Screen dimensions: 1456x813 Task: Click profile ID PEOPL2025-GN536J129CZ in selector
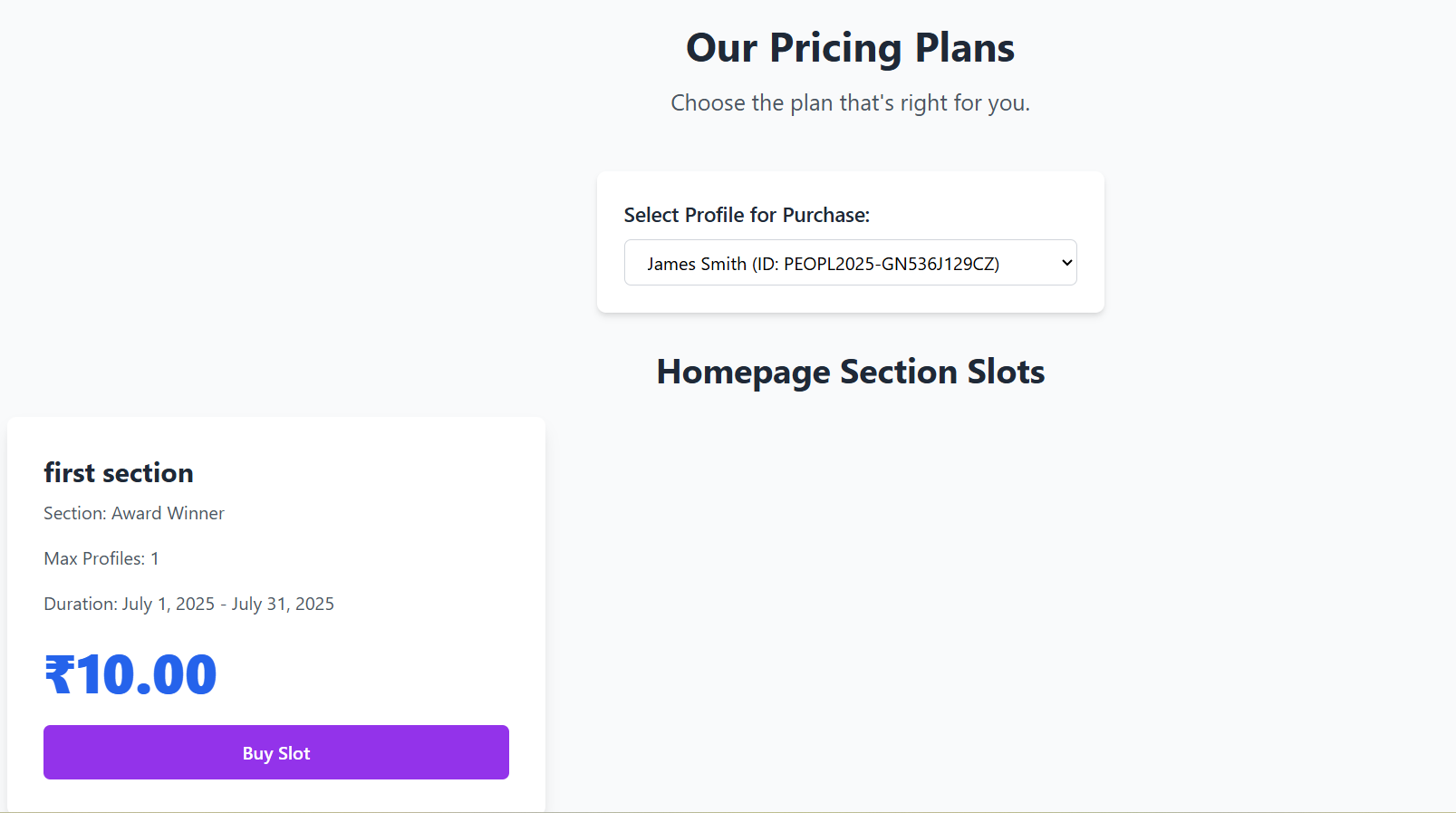pos(890,264)
